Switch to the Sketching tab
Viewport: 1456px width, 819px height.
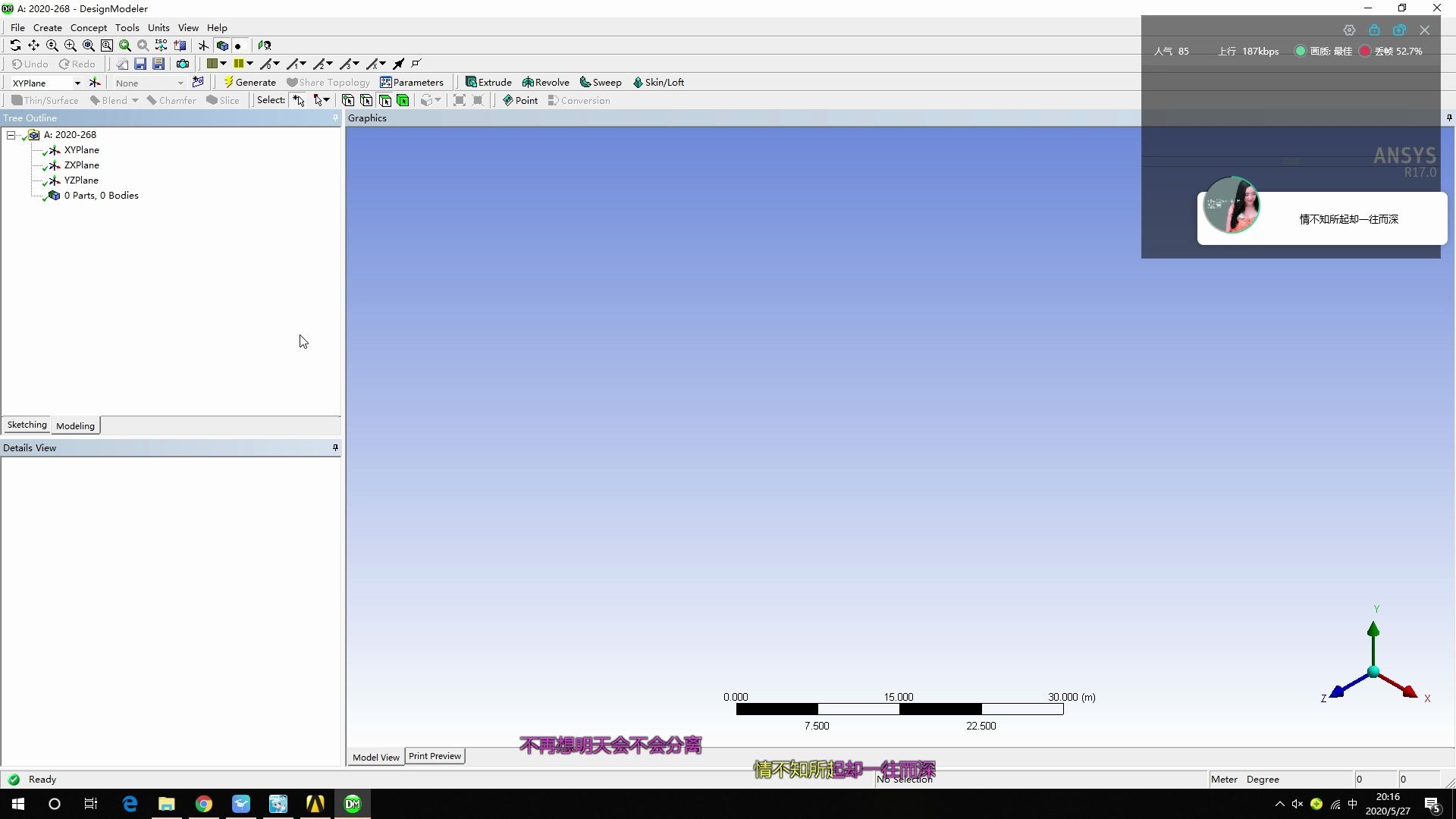tap(27, 425)
